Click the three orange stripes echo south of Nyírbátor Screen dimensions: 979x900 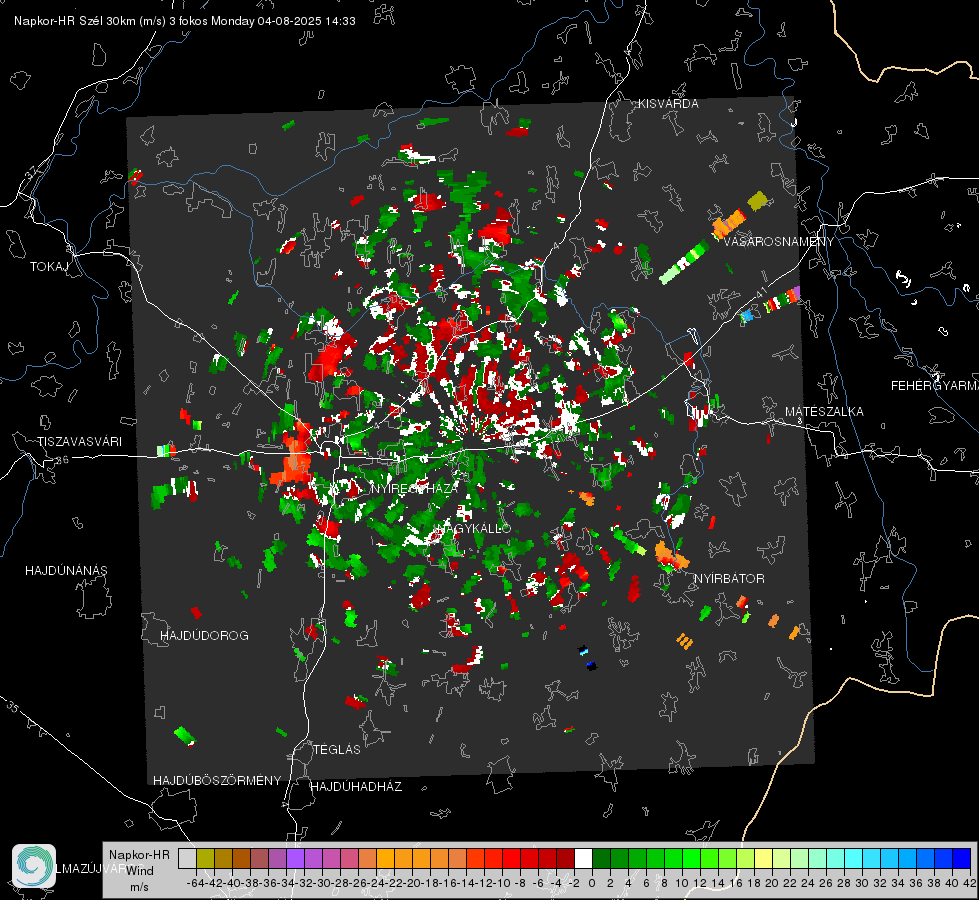pyautogui.click(x=685, y=641)
